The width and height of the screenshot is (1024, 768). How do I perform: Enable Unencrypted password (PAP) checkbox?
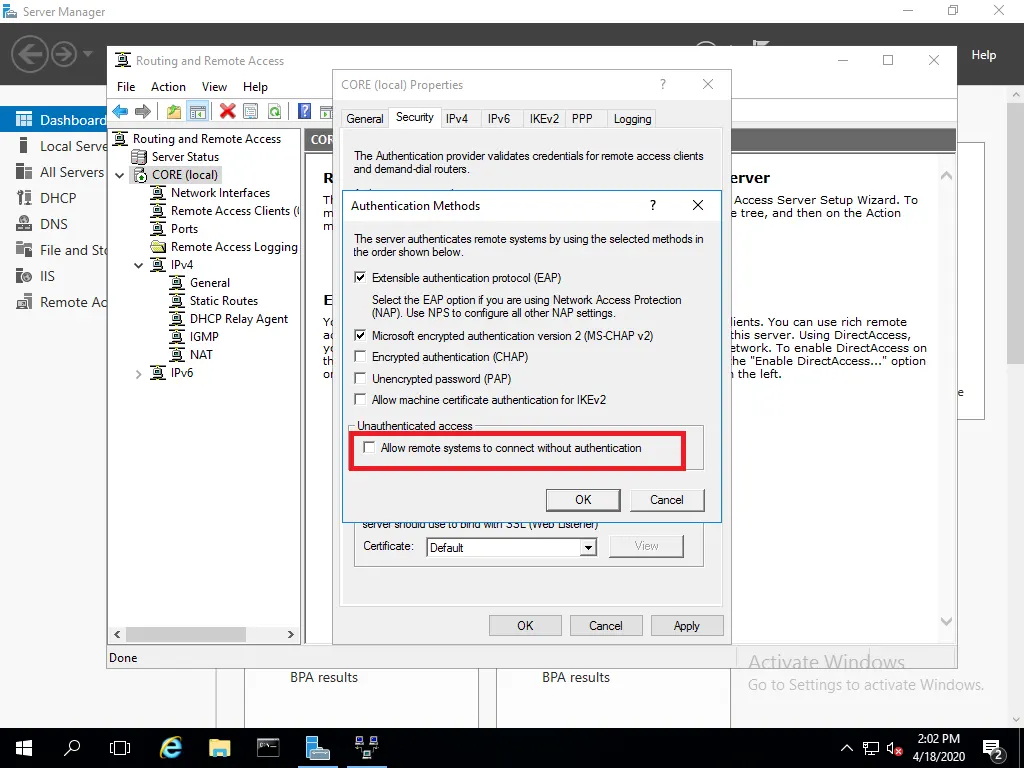click(360, 378)
